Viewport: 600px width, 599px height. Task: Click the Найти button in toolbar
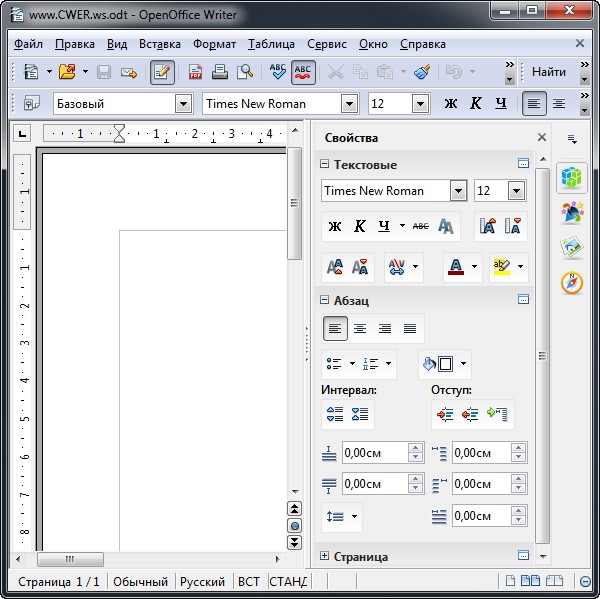548,72
